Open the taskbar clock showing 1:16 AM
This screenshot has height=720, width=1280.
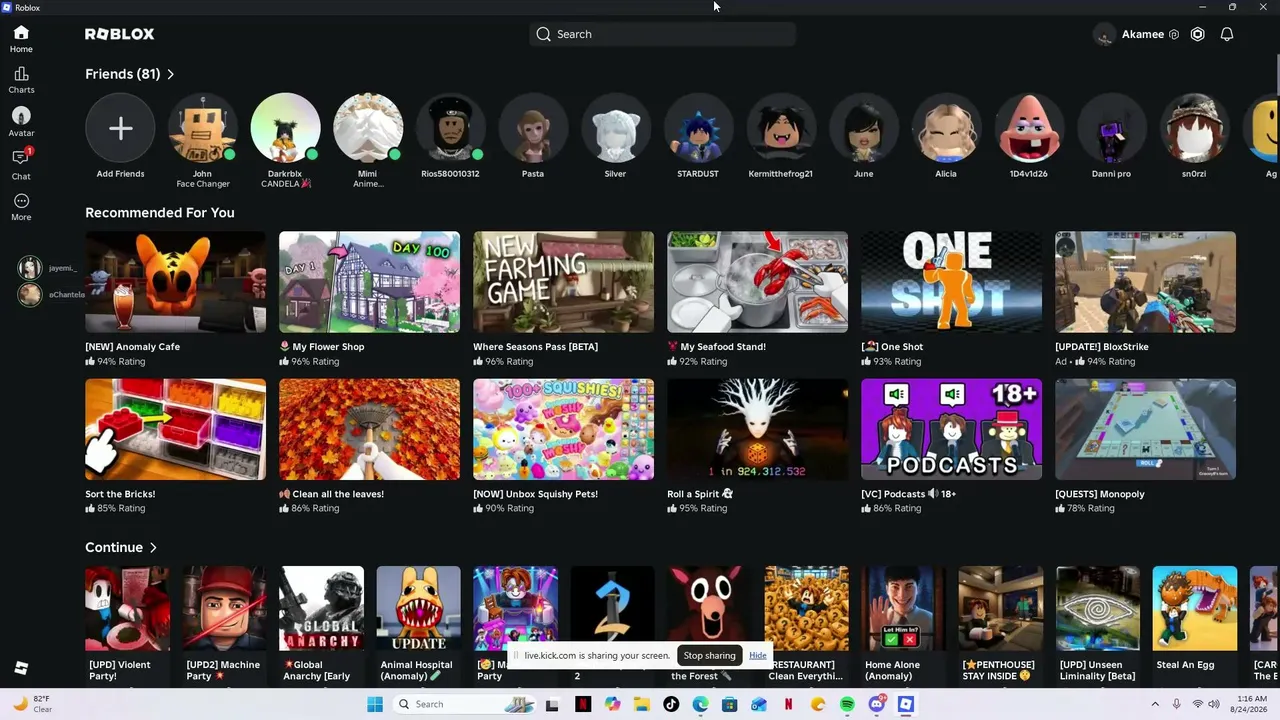click(1250, 704)
